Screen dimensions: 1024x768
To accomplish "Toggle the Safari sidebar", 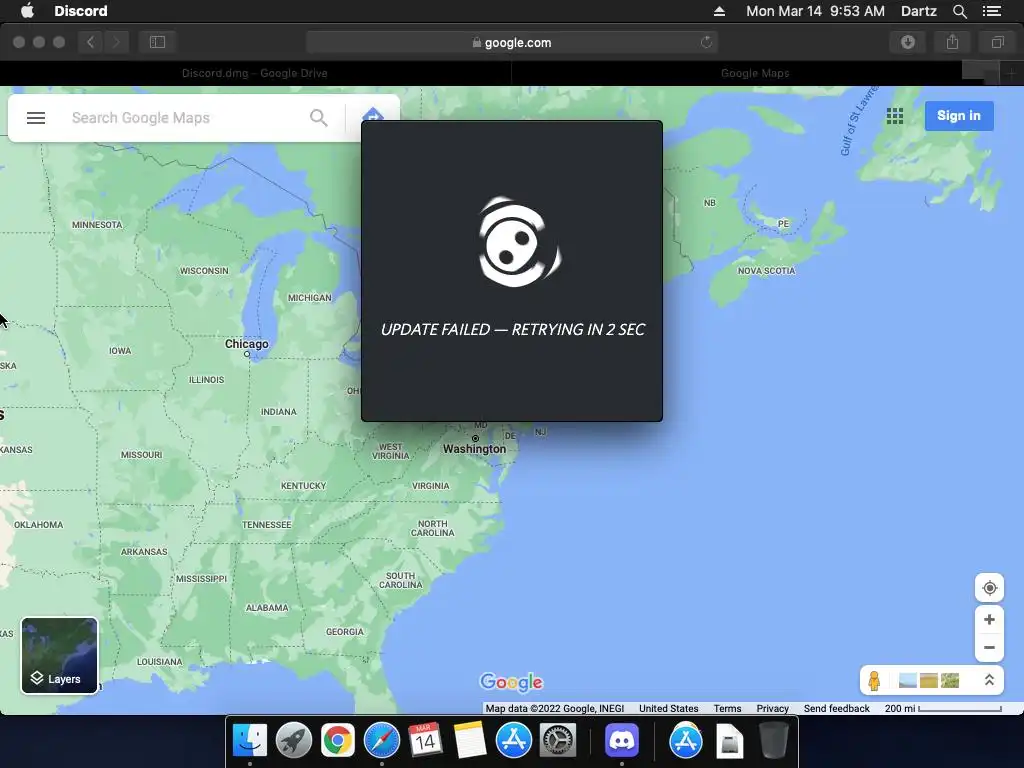I will pos(157,42).
